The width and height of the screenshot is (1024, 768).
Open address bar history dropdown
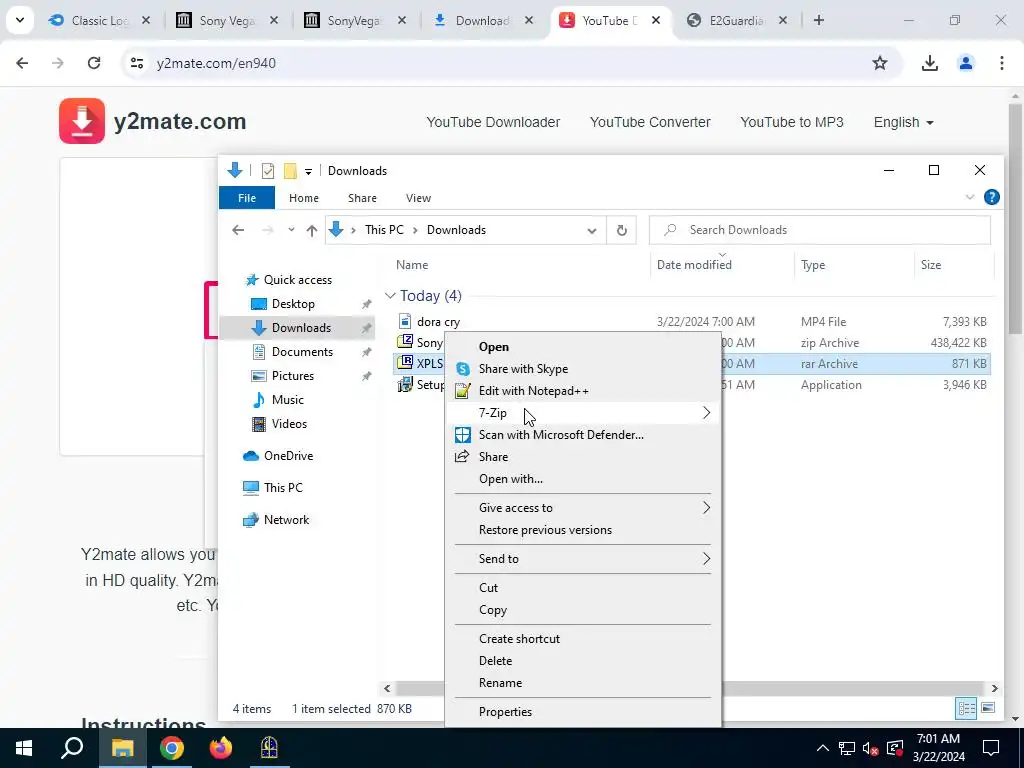[x=592, y=230]
